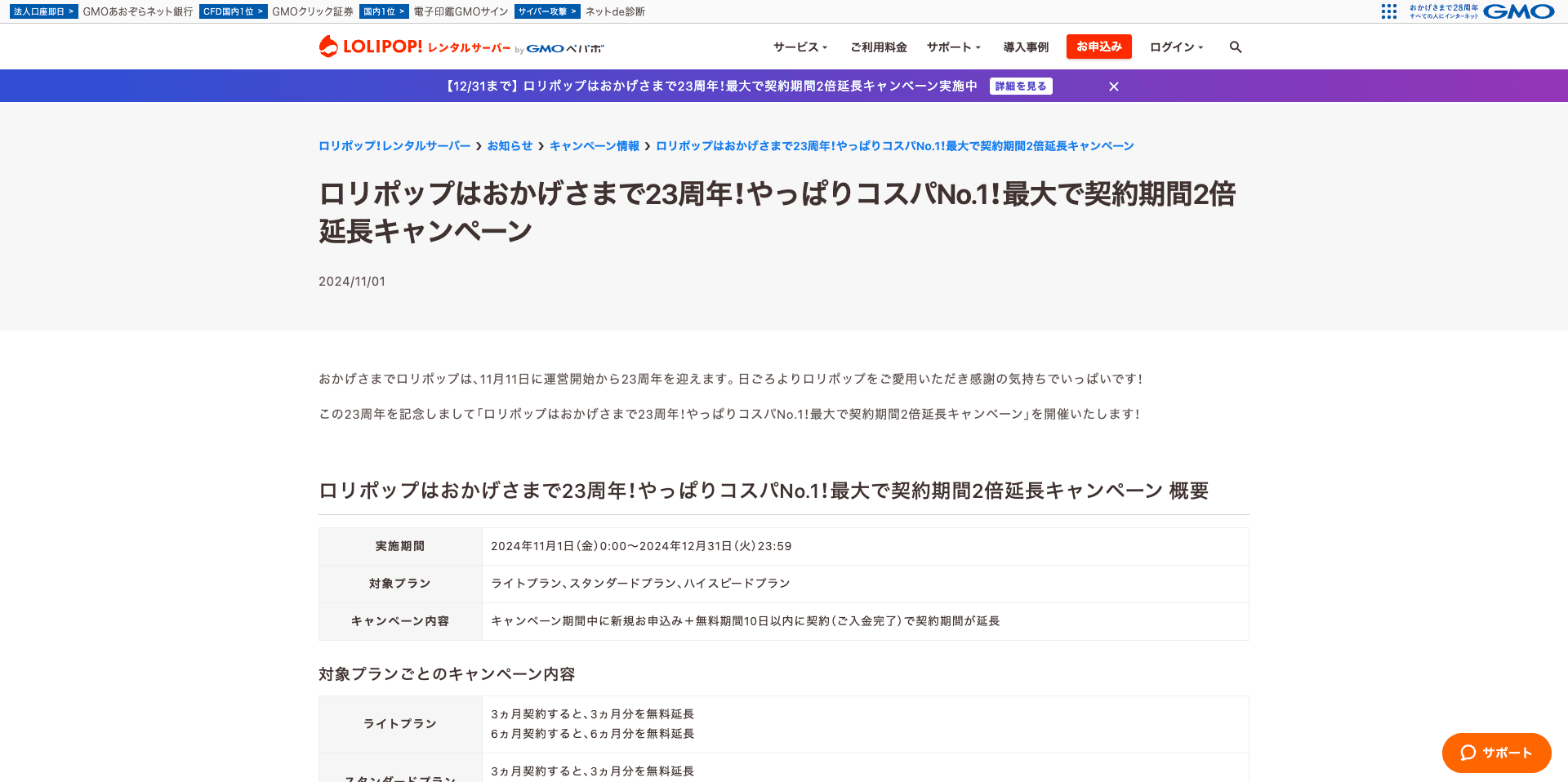This screenshot has width=1568, height=782.
Task: Open the search magnifier icon
Action: (1236, 47)
